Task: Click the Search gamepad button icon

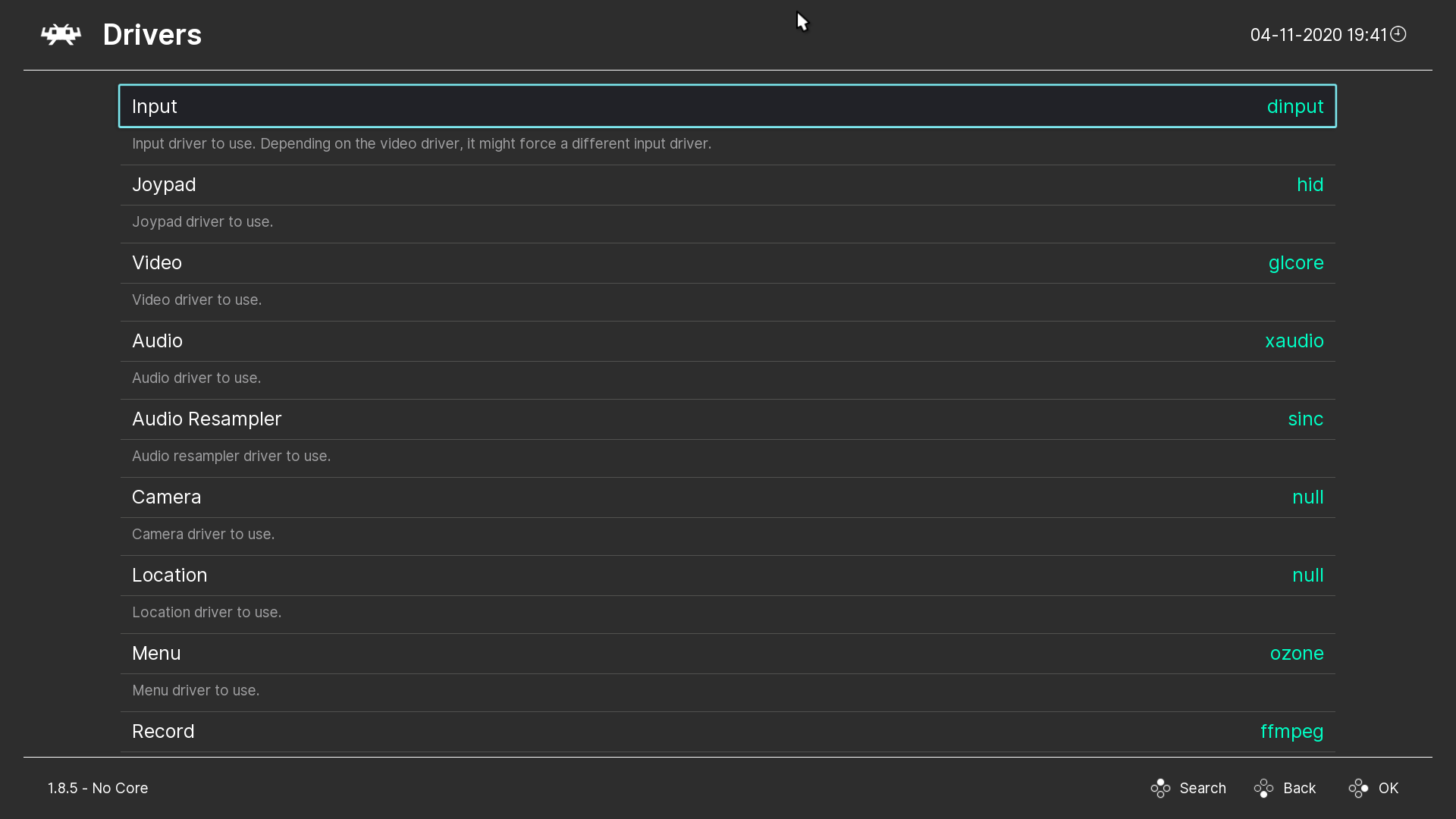Action: 1160,789
